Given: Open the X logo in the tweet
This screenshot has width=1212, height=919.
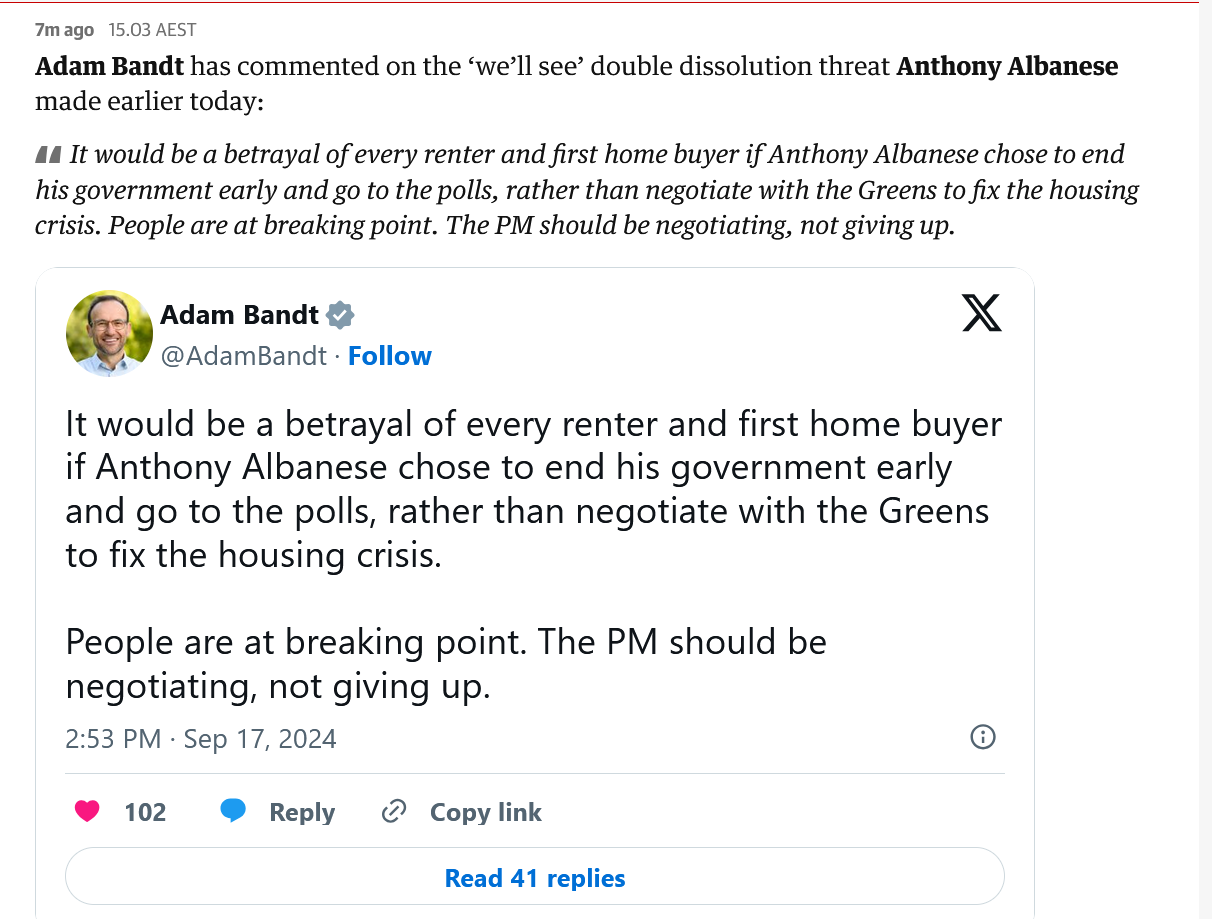Looking at the screenshot, I should 981,314.
